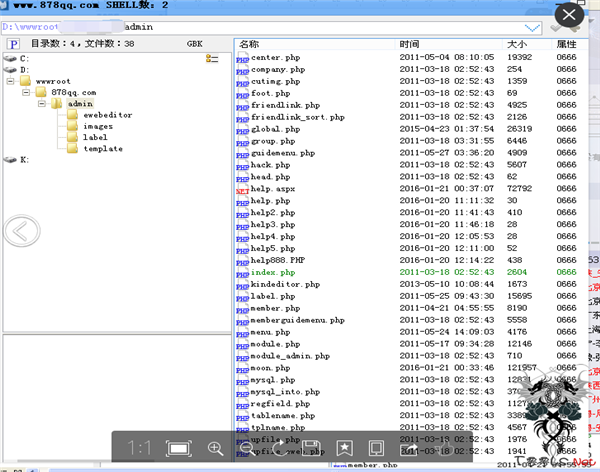Click the list view icon beside GBK
600x472 pixels.
[x=212, y=60]
